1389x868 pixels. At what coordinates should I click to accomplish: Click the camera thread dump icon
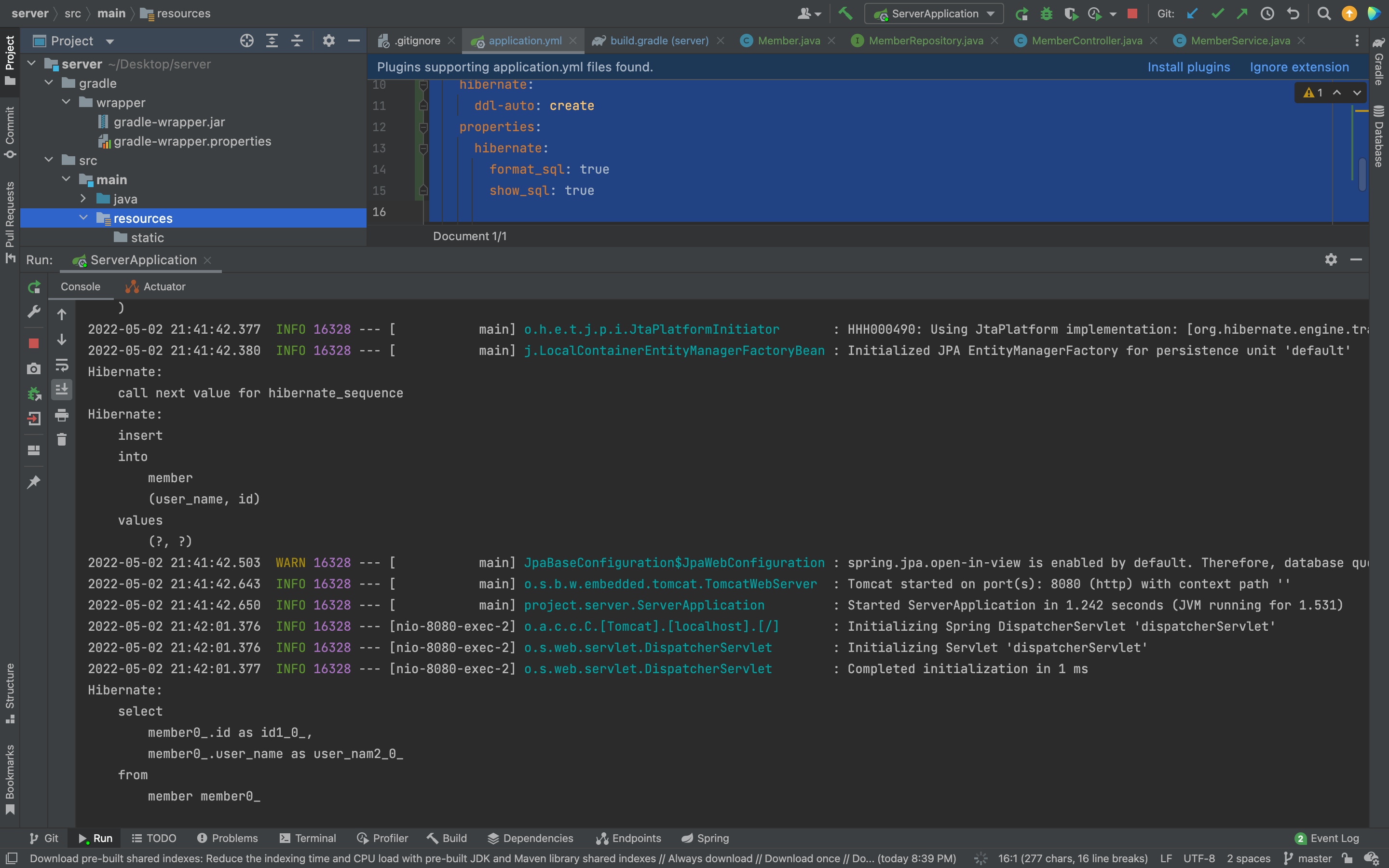34,368
